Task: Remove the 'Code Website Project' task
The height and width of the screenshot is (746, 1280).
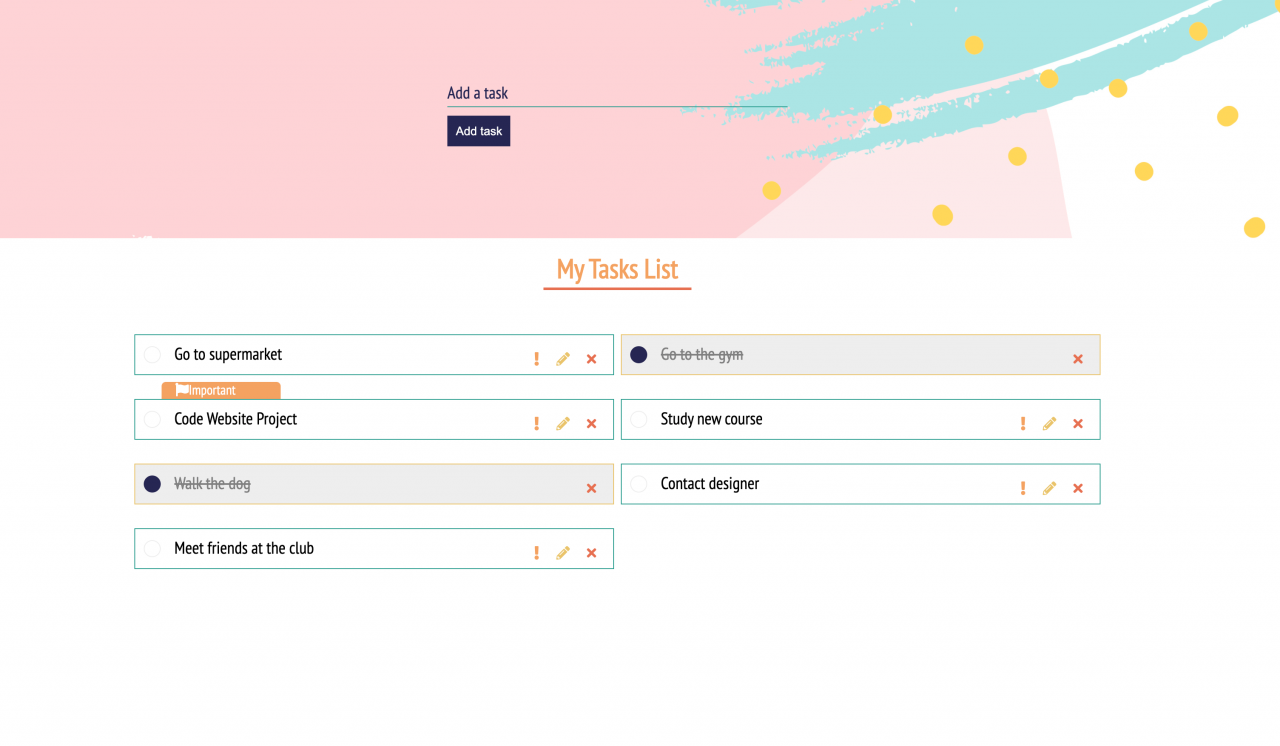Action: tap(591, 424)
